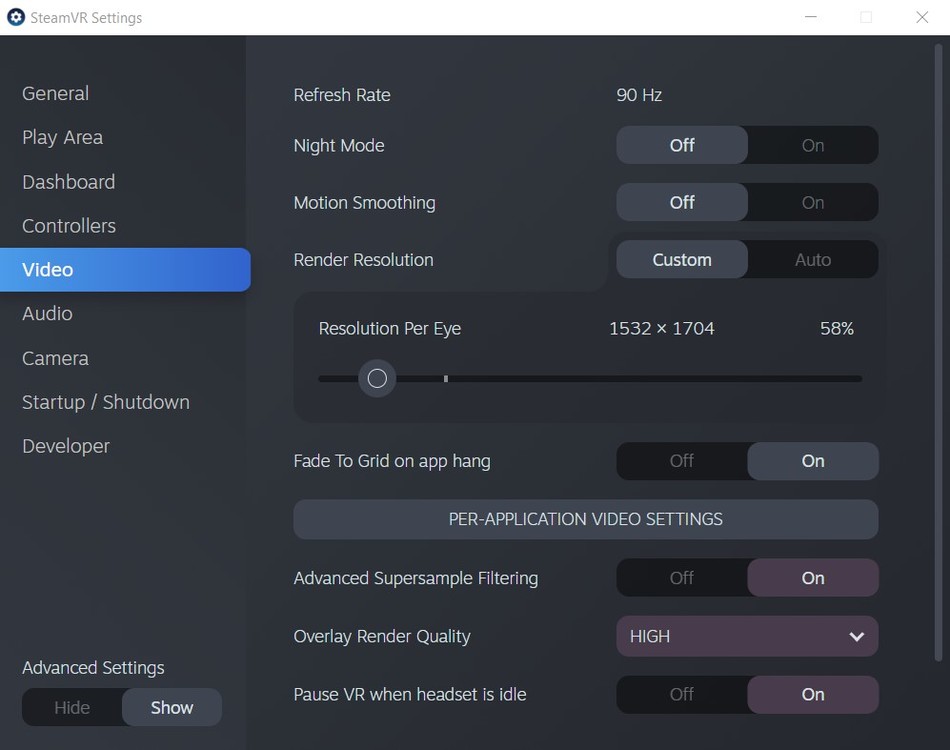Close the SteamVR Settings window

(922, 17)
